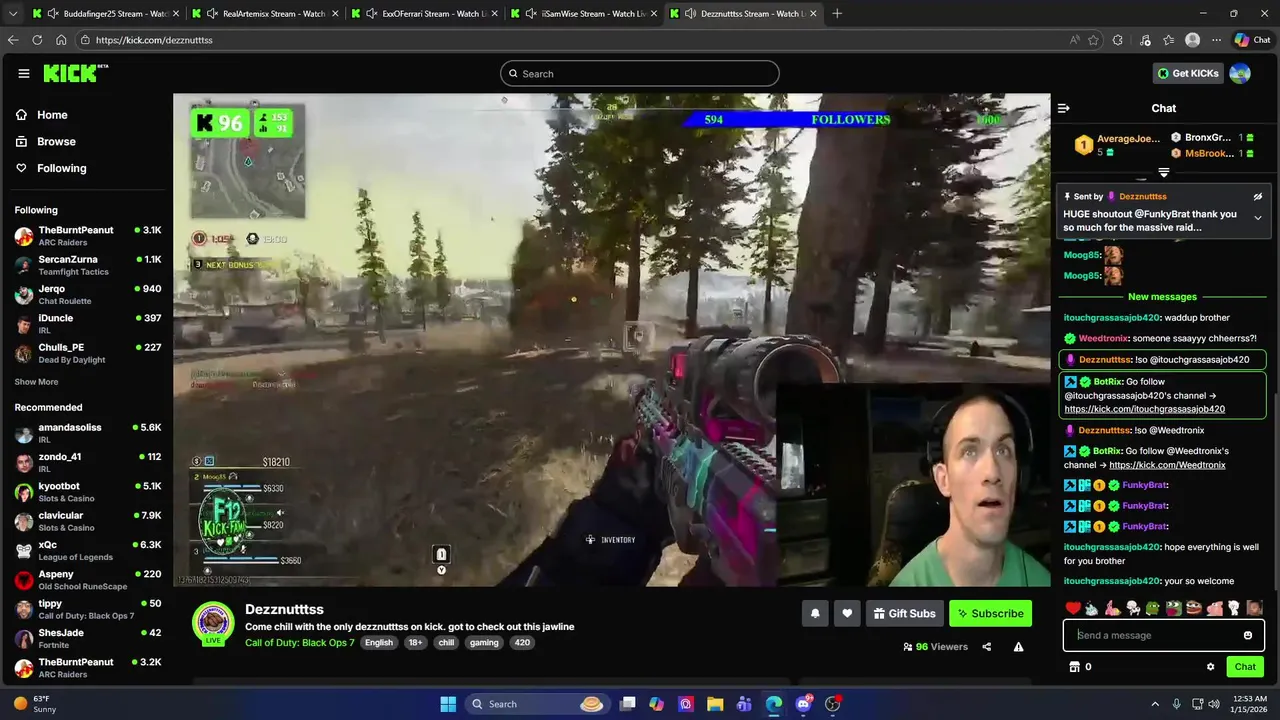The width and height of the screenshot is (1280, 720).
Task: Expand Show More followed channels
Action: pos(36,382)
